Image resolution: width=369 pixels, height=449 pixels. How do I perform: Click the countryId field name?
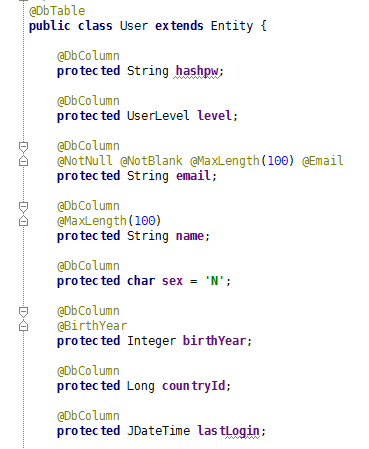click(193, 386)
